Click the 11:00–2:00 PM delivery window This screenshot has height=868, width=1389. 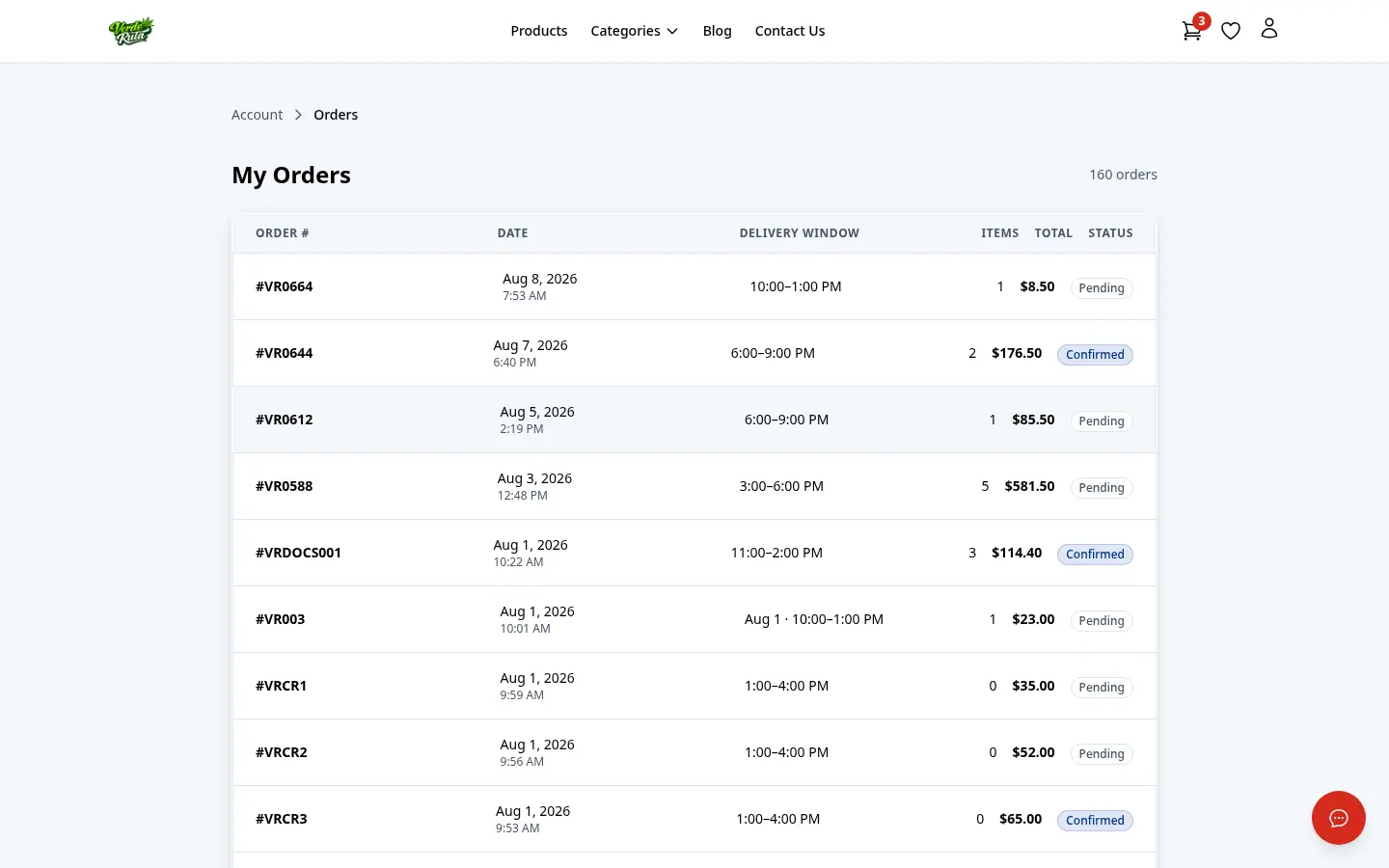(776, 553)
